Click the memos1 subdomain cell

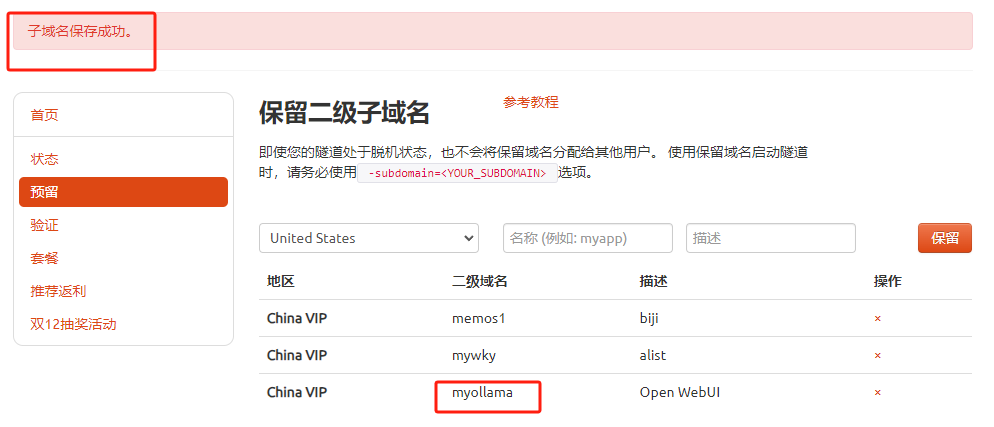click(x=479, y=319)
